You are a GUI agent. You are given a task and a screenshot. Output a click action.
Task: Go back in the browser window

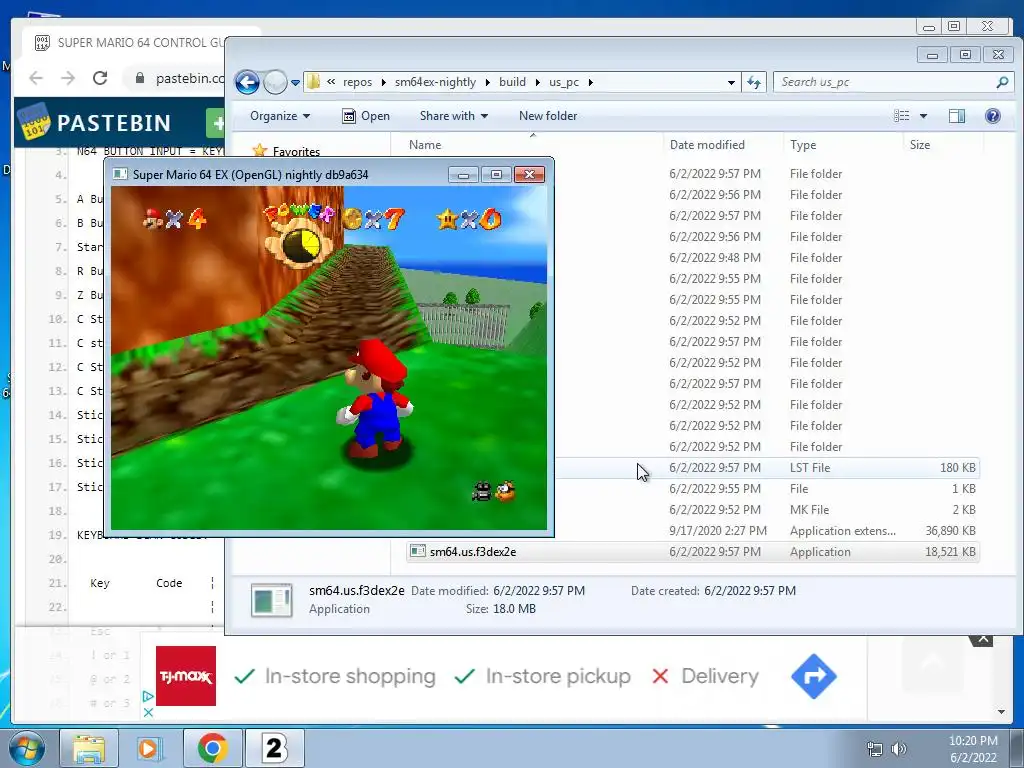click(x=36, y=78)
